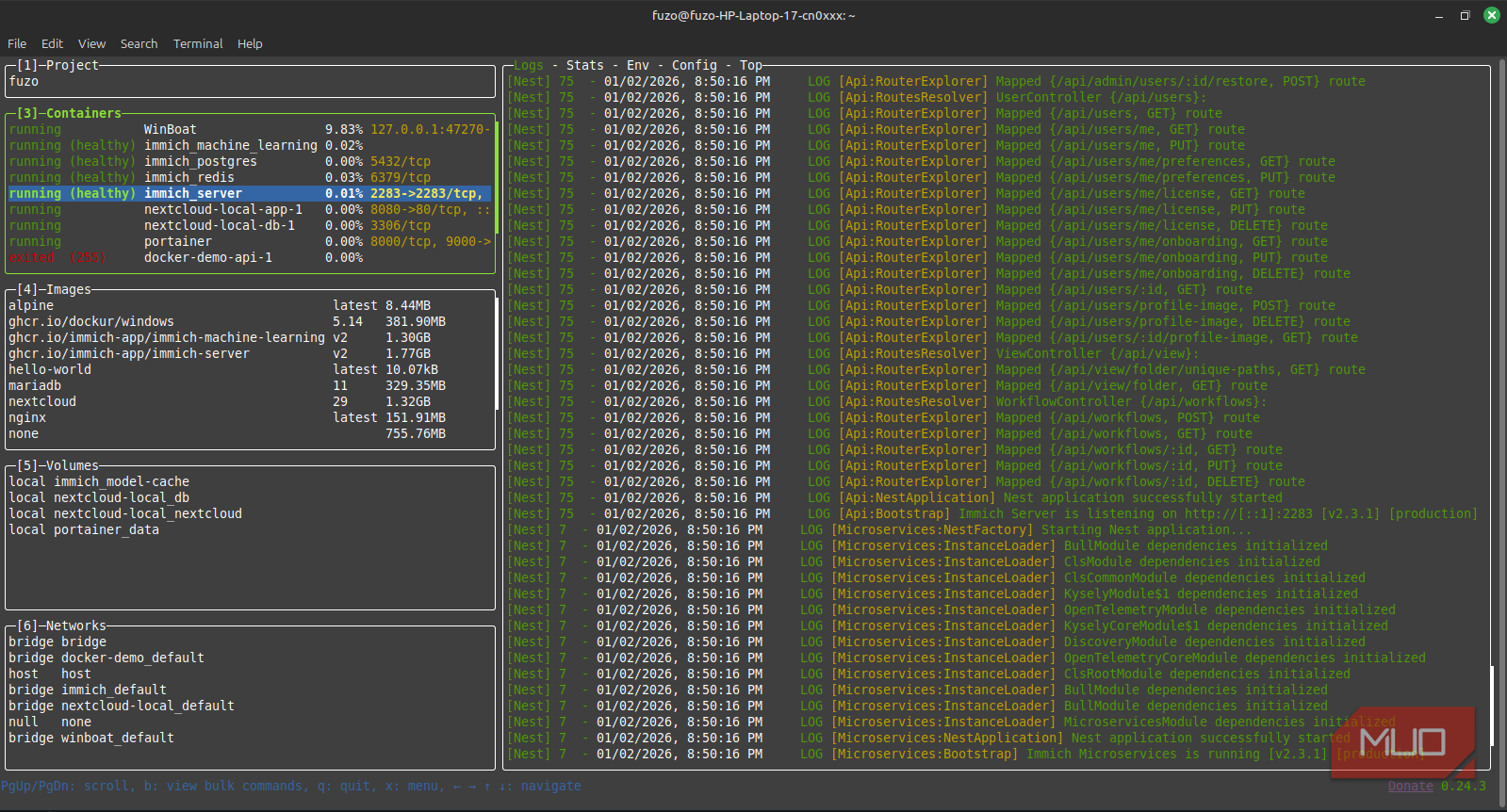
Task: Select the winboat_default network
Action: [250, 738]
